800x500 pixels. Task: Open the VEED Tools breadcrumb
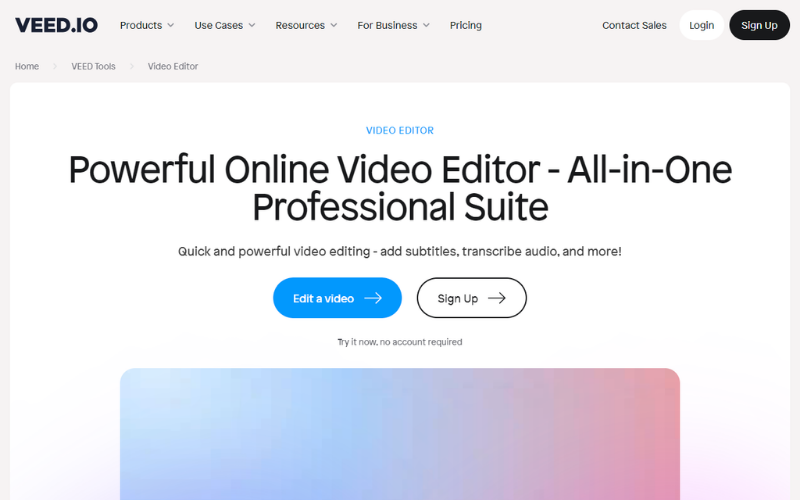[x=93, y=66]
